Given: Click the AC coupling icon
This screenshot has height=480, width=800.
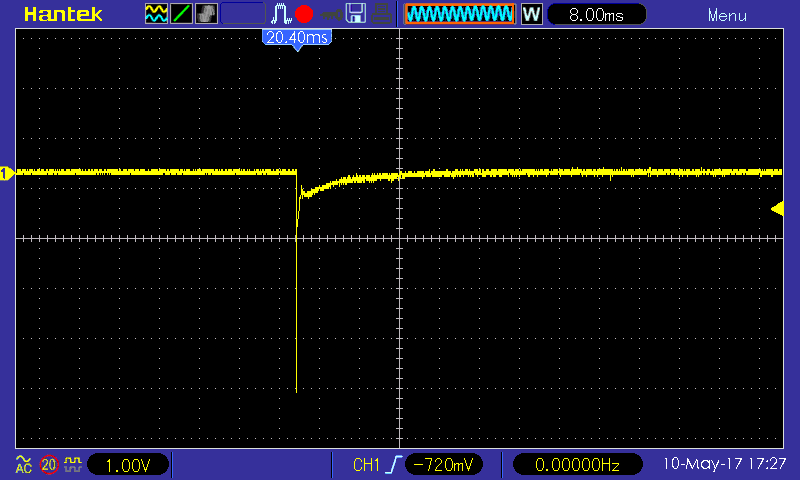Looking at the screenshot, I should (x=23, y=464).
